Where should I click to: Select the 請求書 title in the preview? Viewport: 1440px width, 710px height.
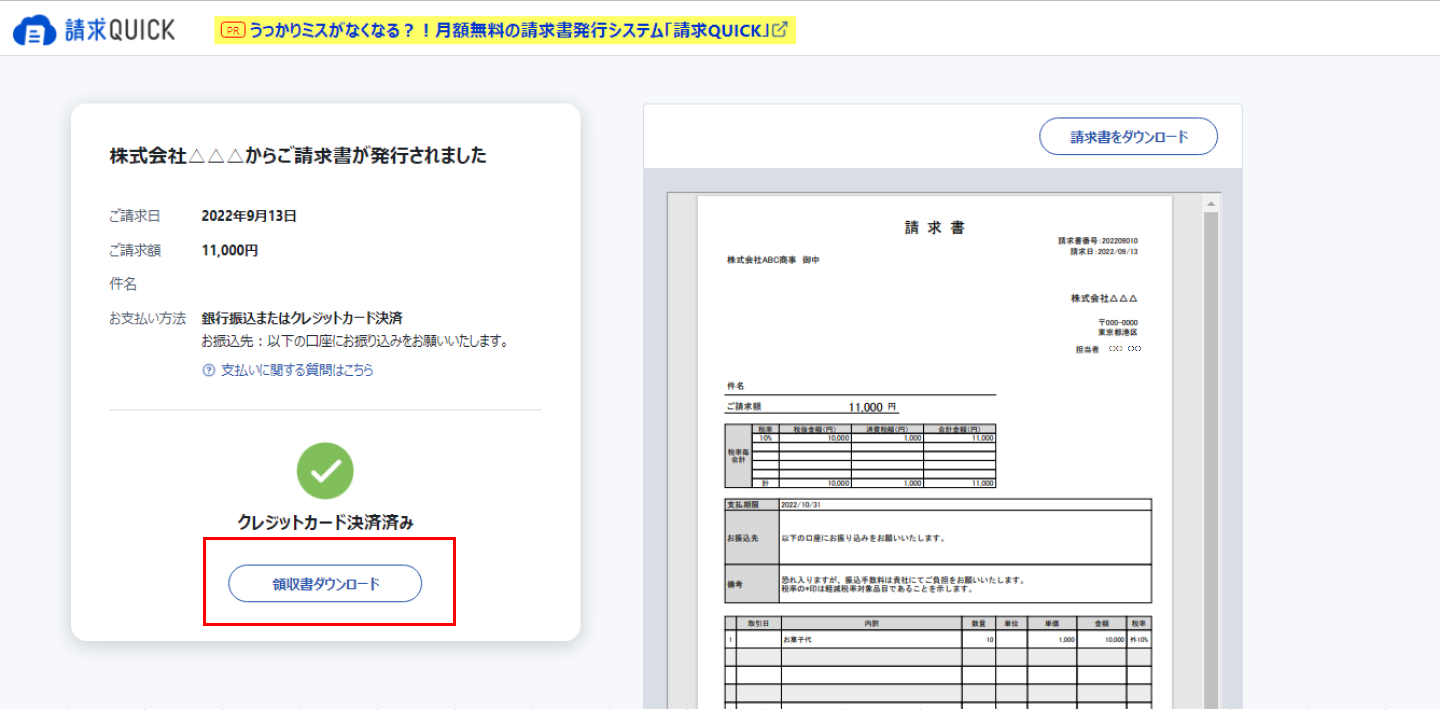pyautogui.click(x=934, y=228)
